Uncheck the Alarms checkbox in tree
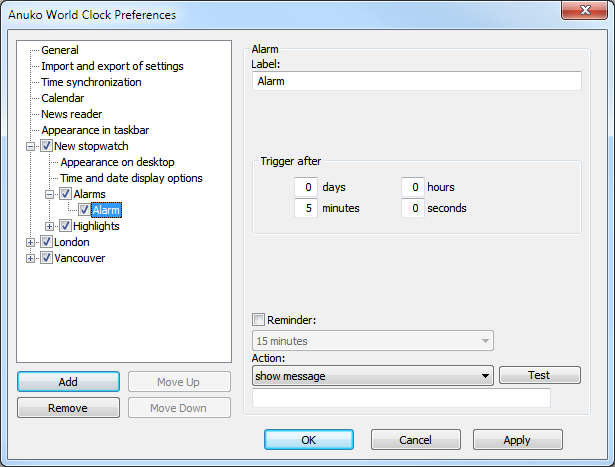Viewport: 615px width, 467px height. (65, 194)
